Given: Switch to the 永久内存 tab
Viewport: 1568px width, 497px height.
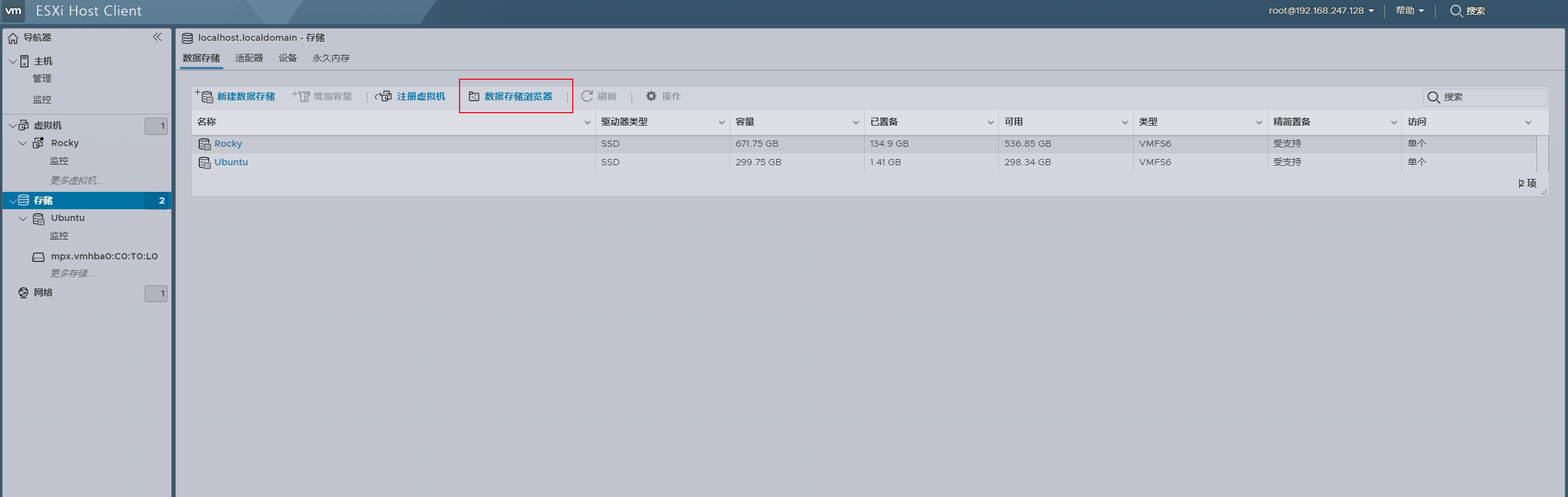Looking at the screenshot, I should point(331,58).
